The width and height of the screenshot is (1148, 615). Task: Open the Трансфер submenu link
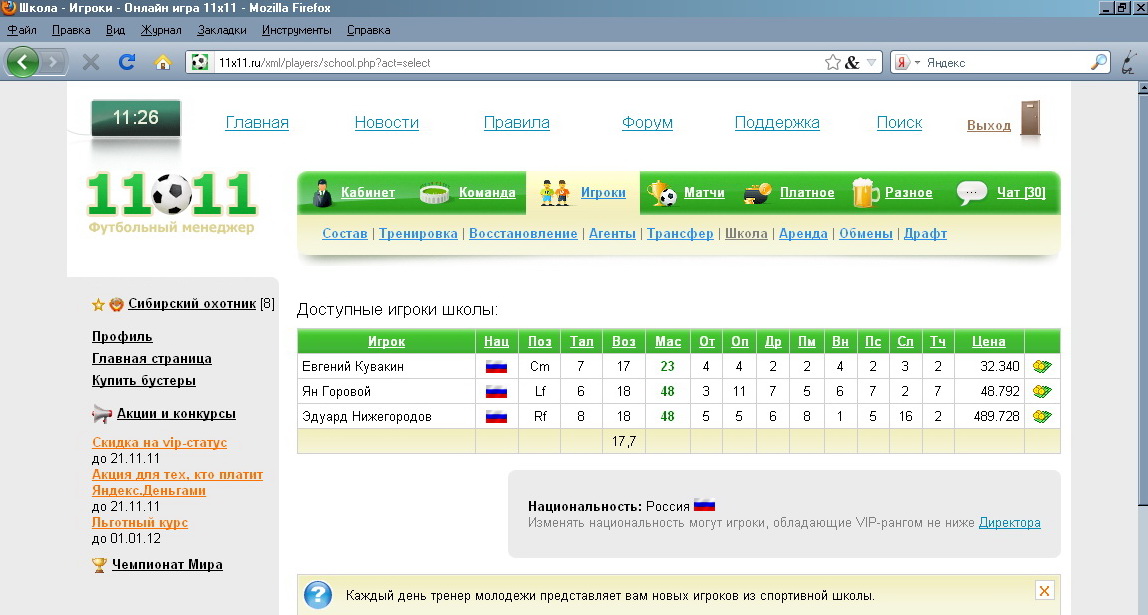680,233
